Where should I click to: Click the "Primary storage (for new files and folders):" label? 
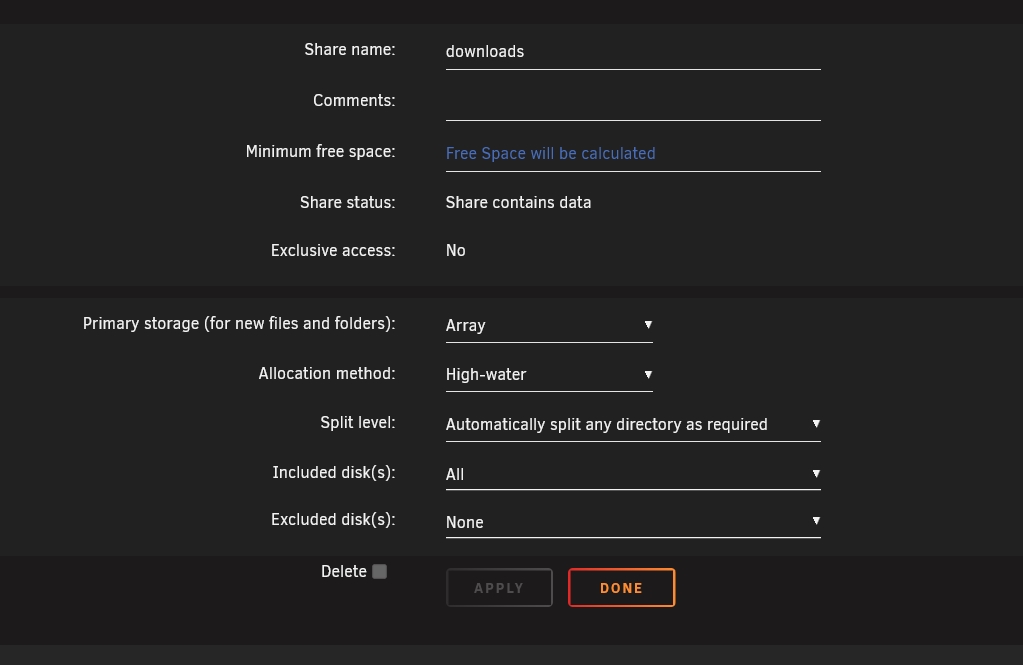(239, 324)
